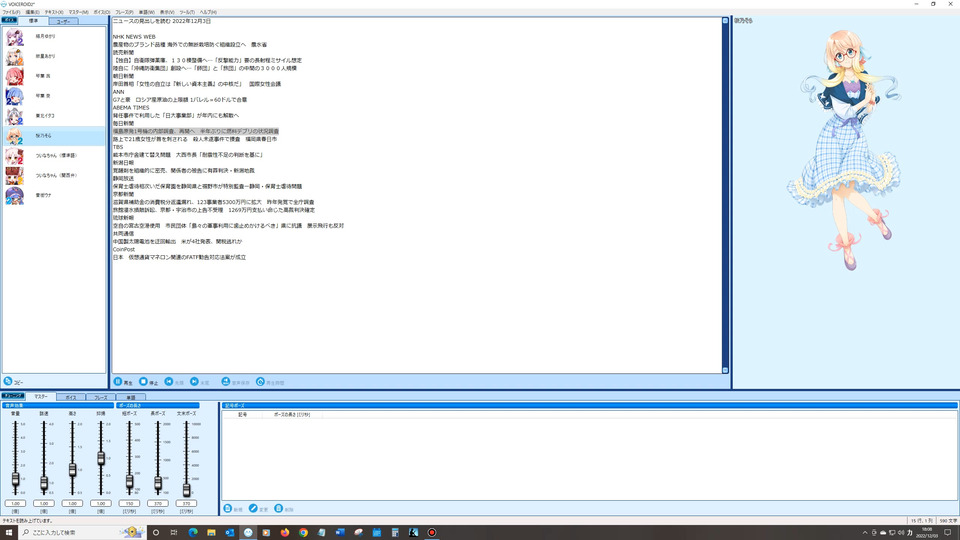Click the taskbar search box
The image size is (960, 540).
83,532
